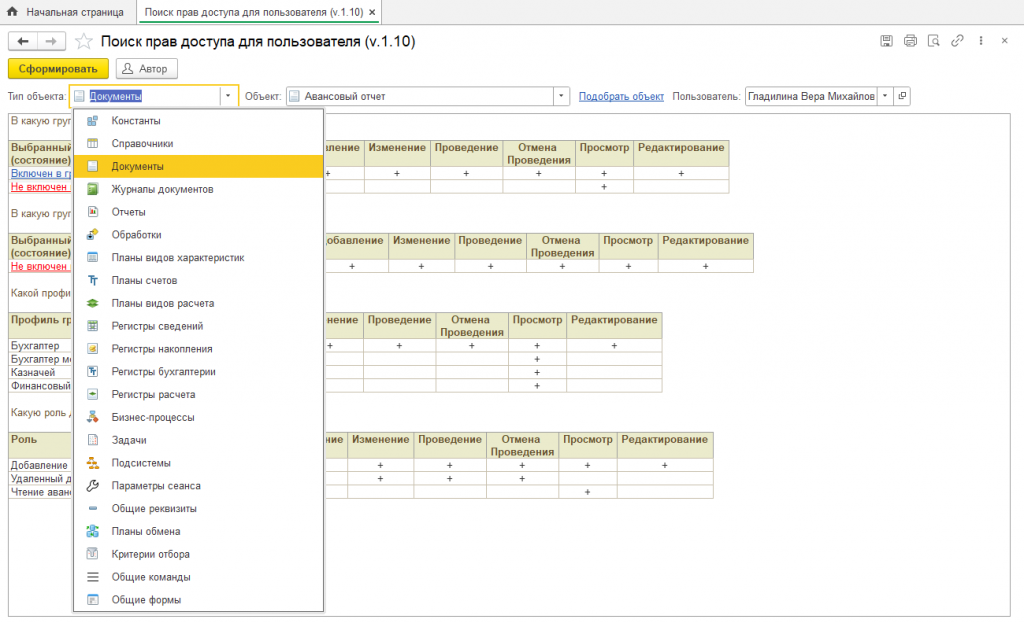Click the save diskette icon in header
The width and height of the screenshot is (1024, 623).
(886, 40)
